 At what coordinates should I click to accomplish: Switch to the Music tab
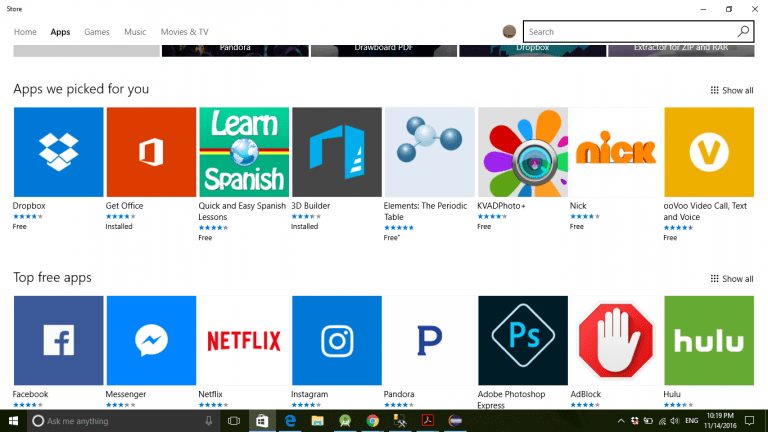135,32
